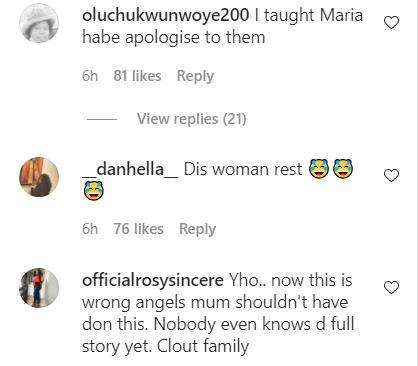Reply to the comment with 81 likes
Screen dimensions: 418x366
pyautogui.click(x=195, y=76)
